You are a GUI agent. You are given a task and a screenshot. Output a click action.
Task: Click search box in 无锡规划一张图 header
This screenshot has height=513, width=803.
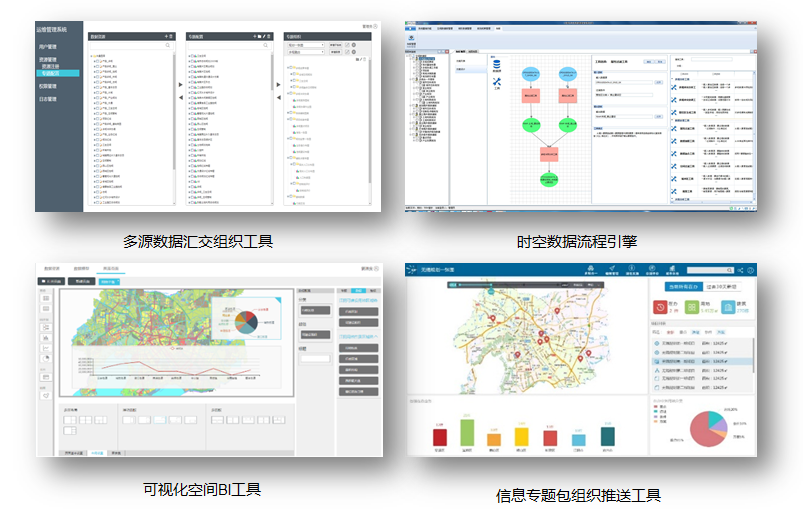(710, 270)
